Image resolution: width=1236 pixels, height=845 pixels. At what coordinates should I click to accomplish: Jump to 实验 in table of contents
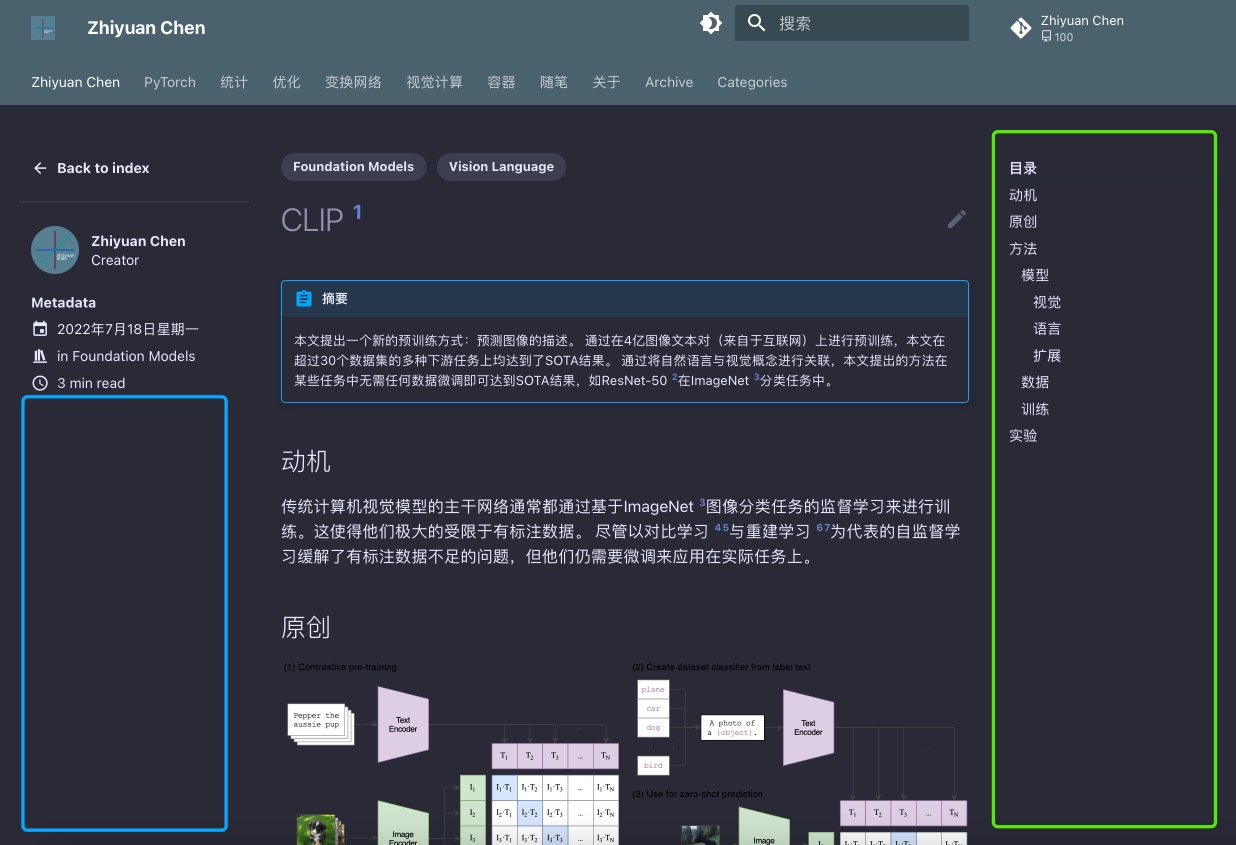coord(1023,436)
